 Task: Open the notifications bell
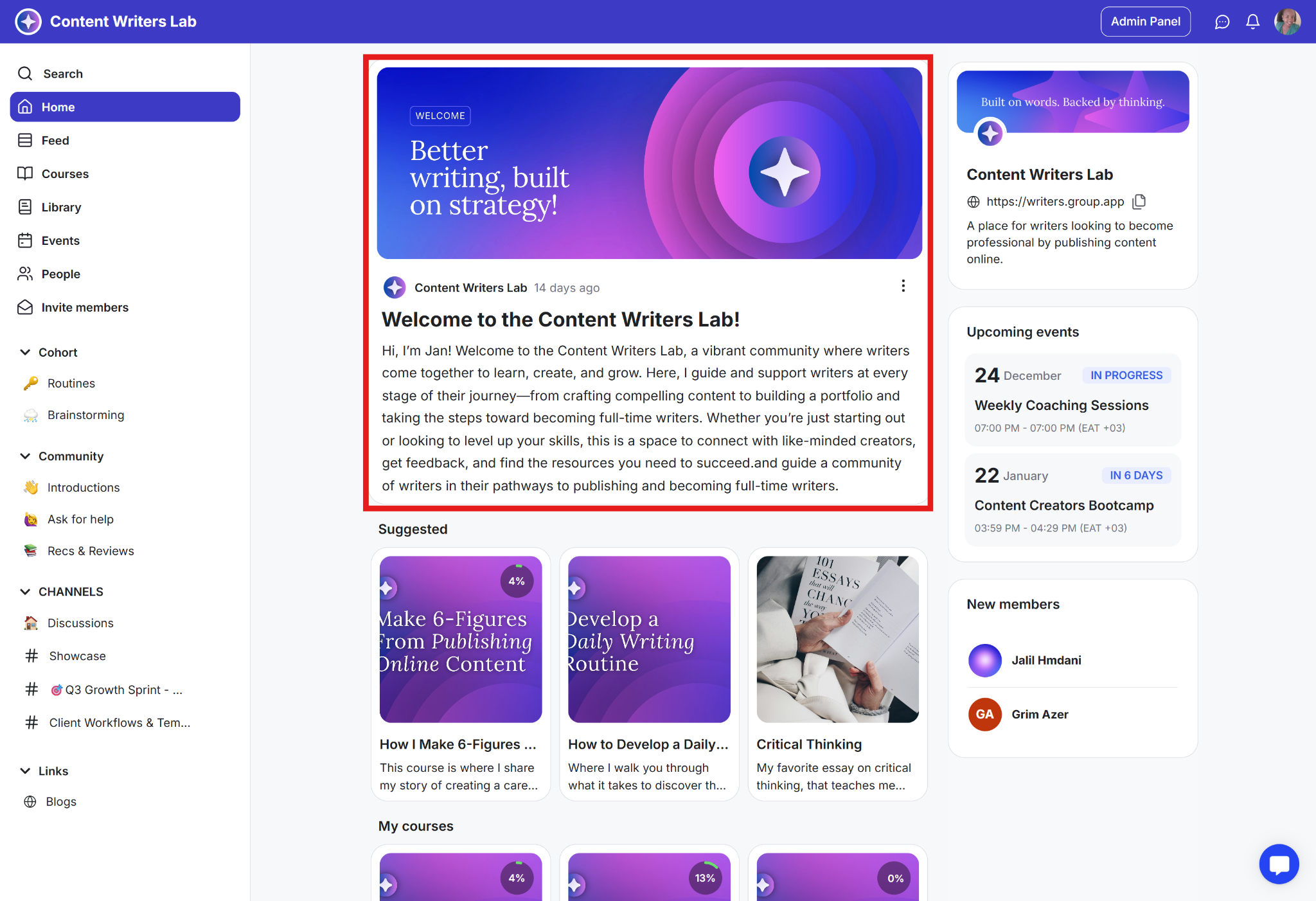(x=1252, y=22)
